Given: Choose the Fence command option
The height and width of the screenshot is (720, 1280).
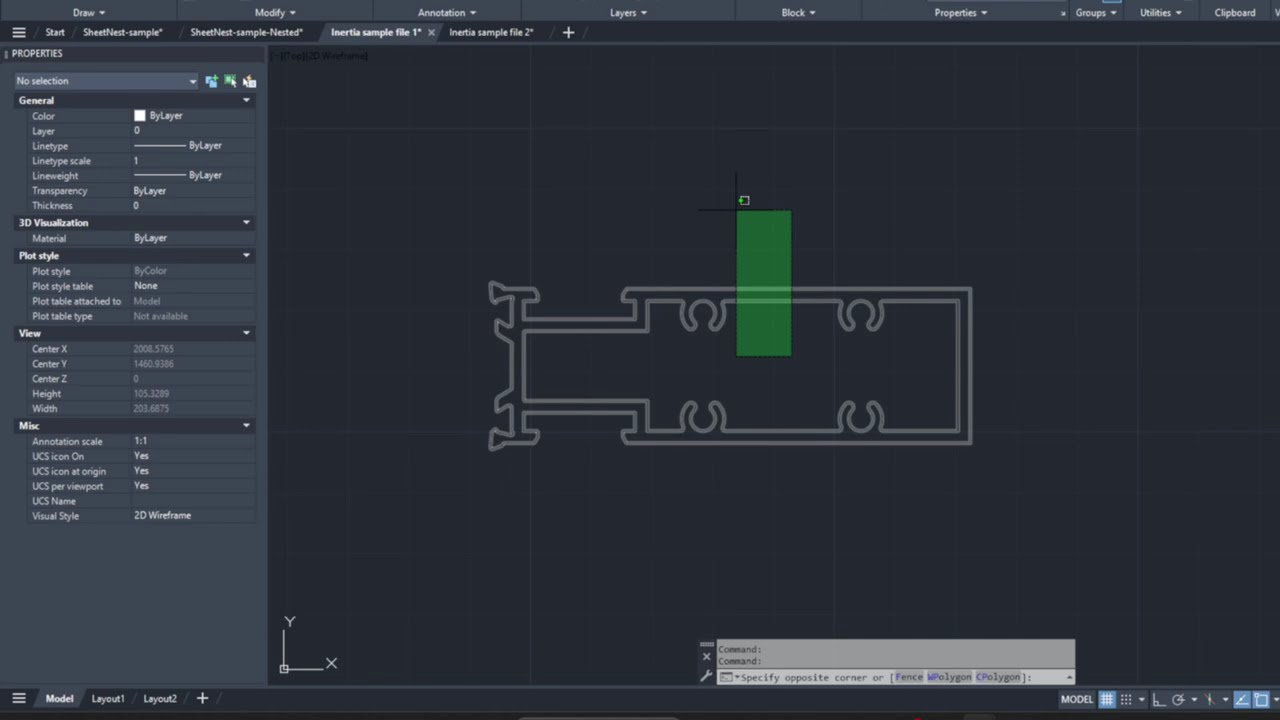Looking at the screenshot, I should (909, 677).
